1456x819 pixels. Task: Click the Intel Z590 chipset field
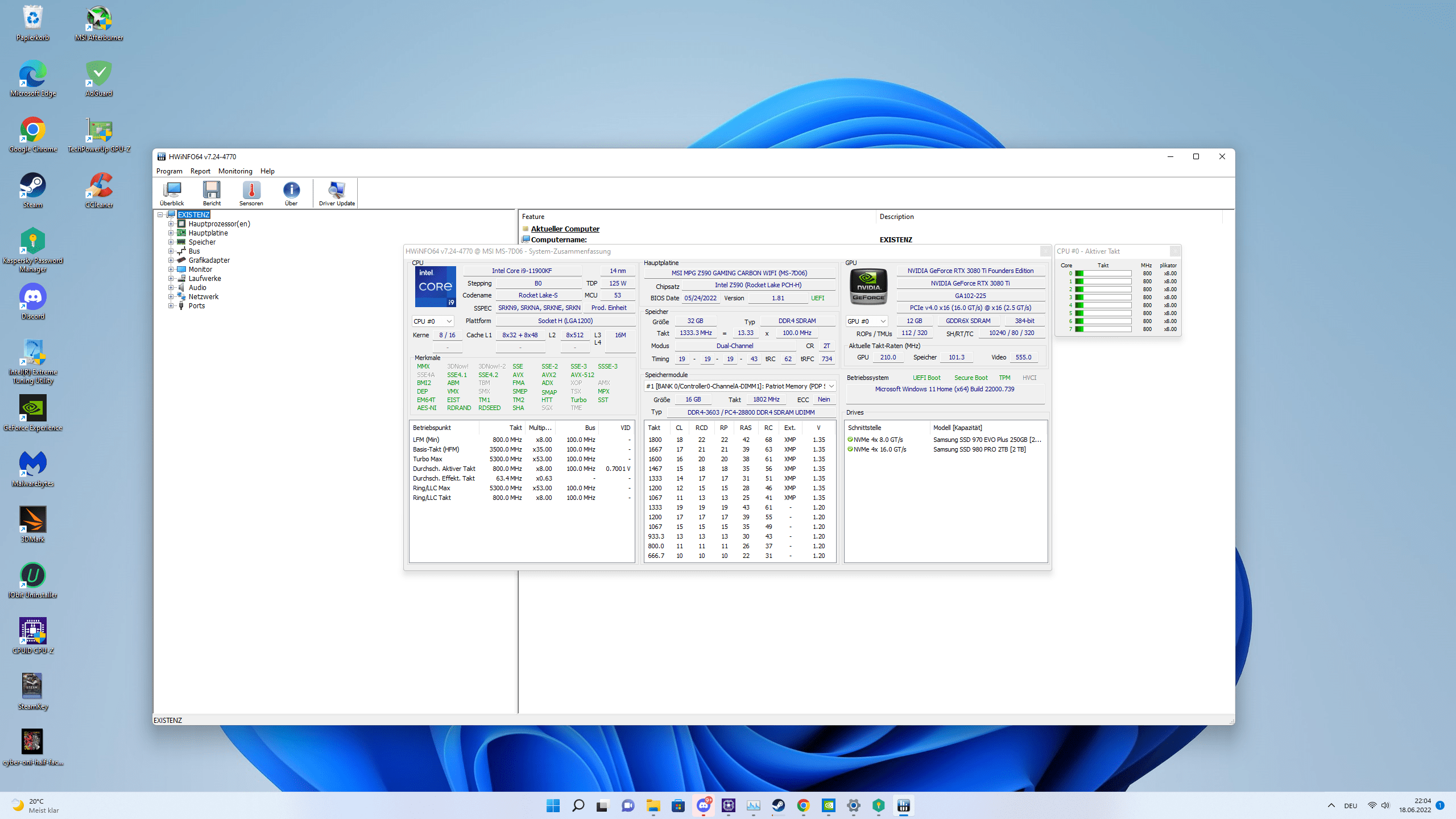(758, 285)
